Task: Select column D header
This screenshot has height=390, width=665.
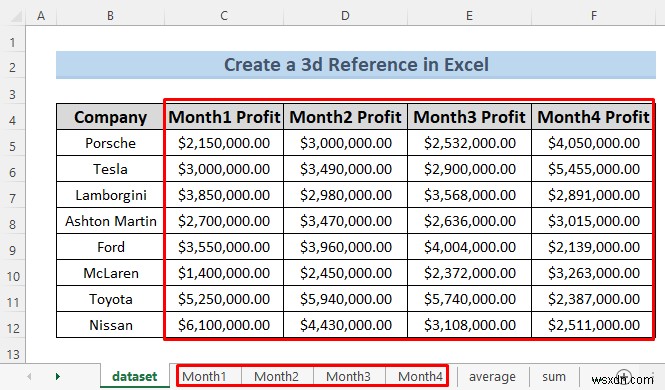Action: 346,16
